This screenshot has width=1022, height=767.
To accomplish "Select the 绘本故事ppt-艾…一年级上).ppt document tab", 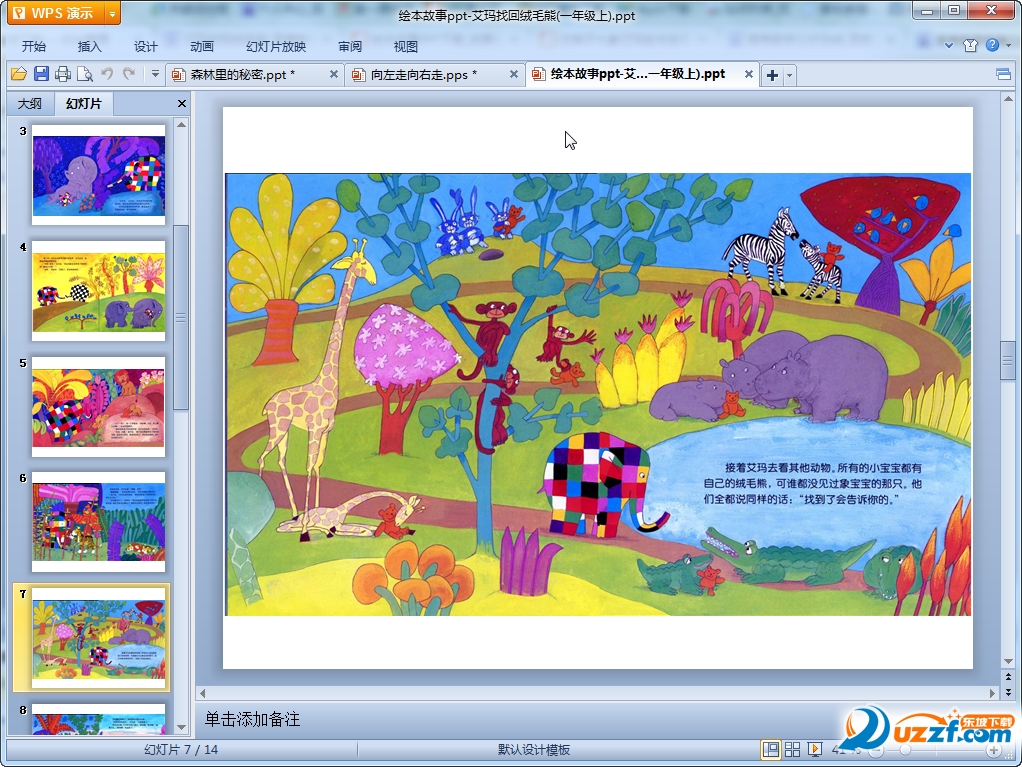I will pyautogui.click(x=637, y=74).
